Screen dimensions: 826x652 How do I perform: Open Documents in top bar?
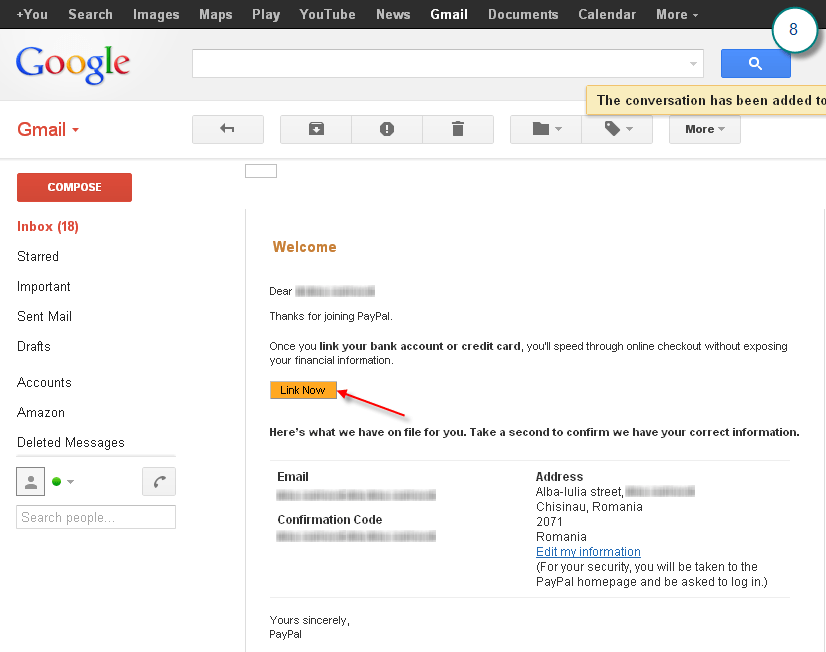pyautogui.click(x=523, y=14)
